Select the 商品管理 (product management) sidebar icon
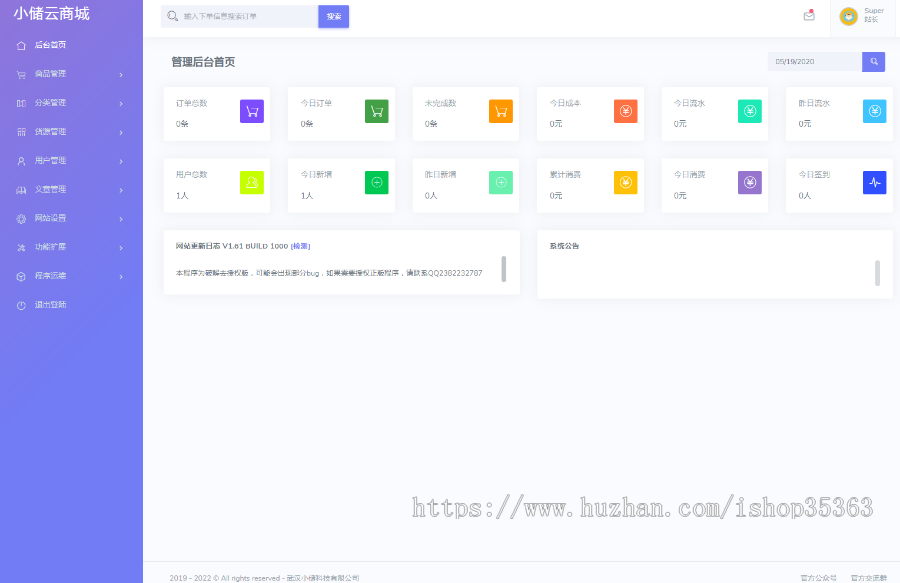Screen dimensions: 900x583 coord(20,73)
